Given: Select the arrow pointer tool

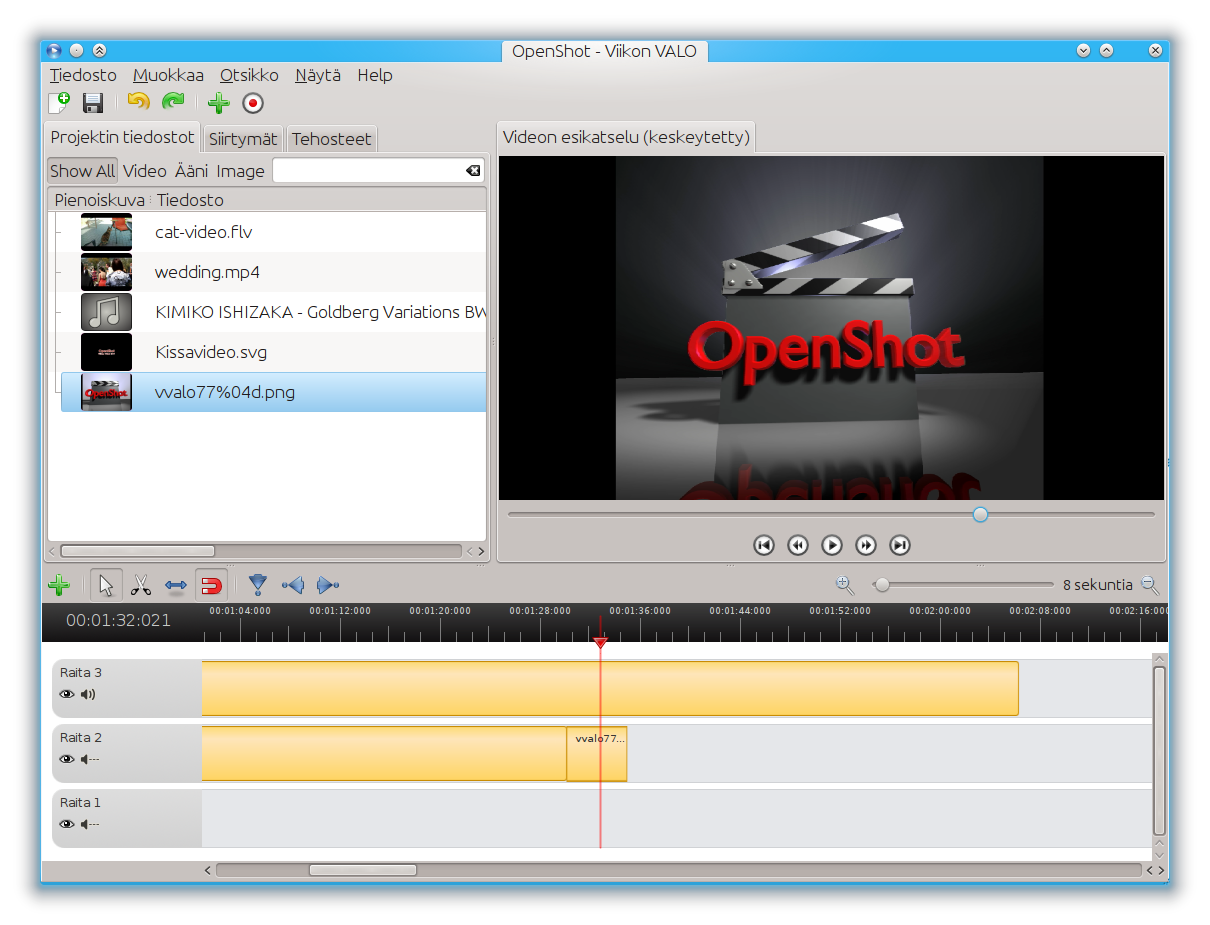Looking at the screenshot, I should (107, 585).
